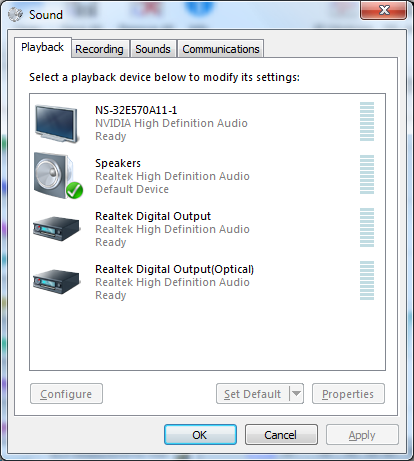Click "Realtek High Definition Audio" under Speakers
This screenshot has height=461, width=414.
point(172,176)
